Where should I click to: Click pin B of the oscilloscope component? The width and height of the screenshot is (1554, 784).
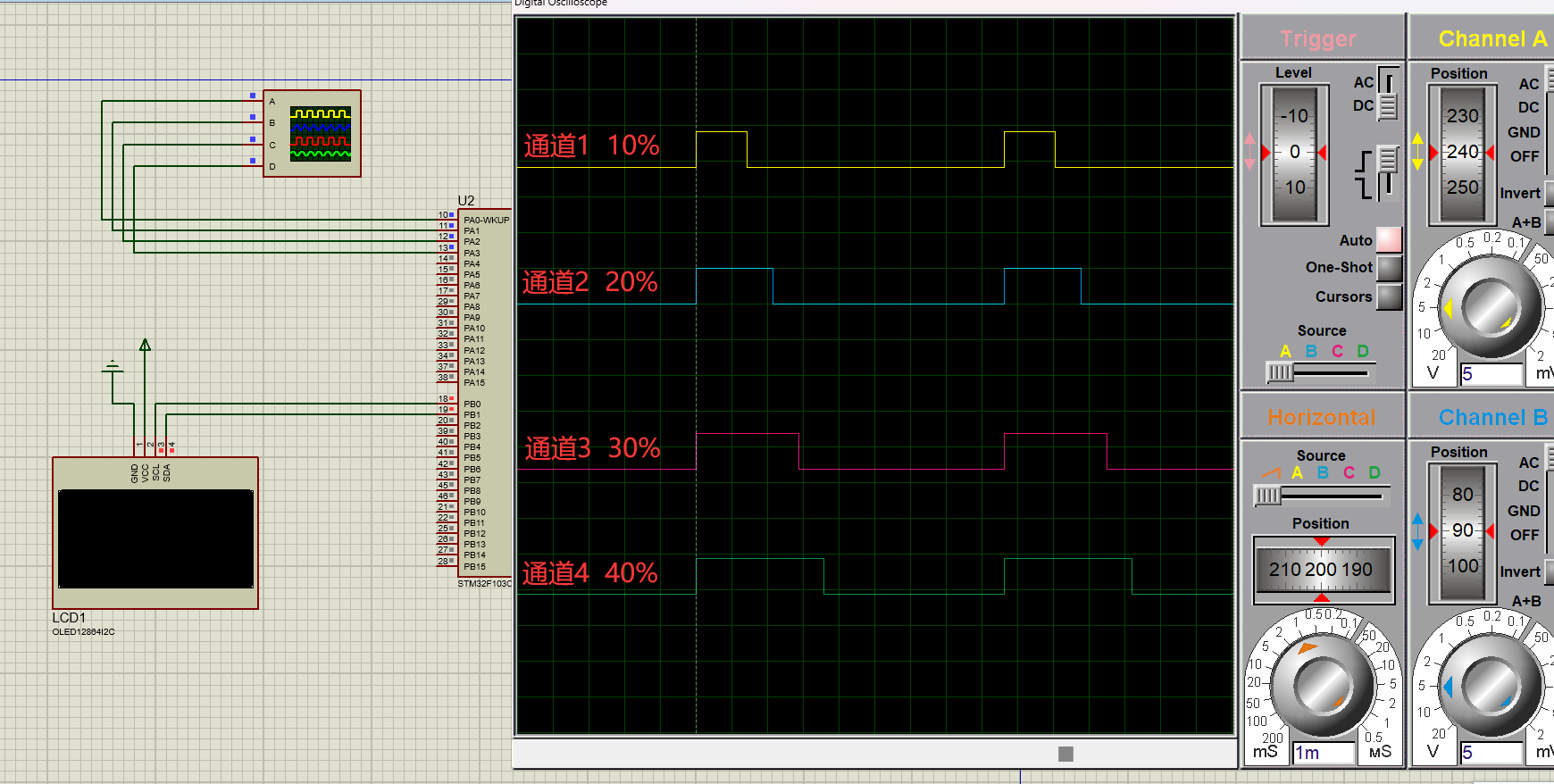(272, 122)
